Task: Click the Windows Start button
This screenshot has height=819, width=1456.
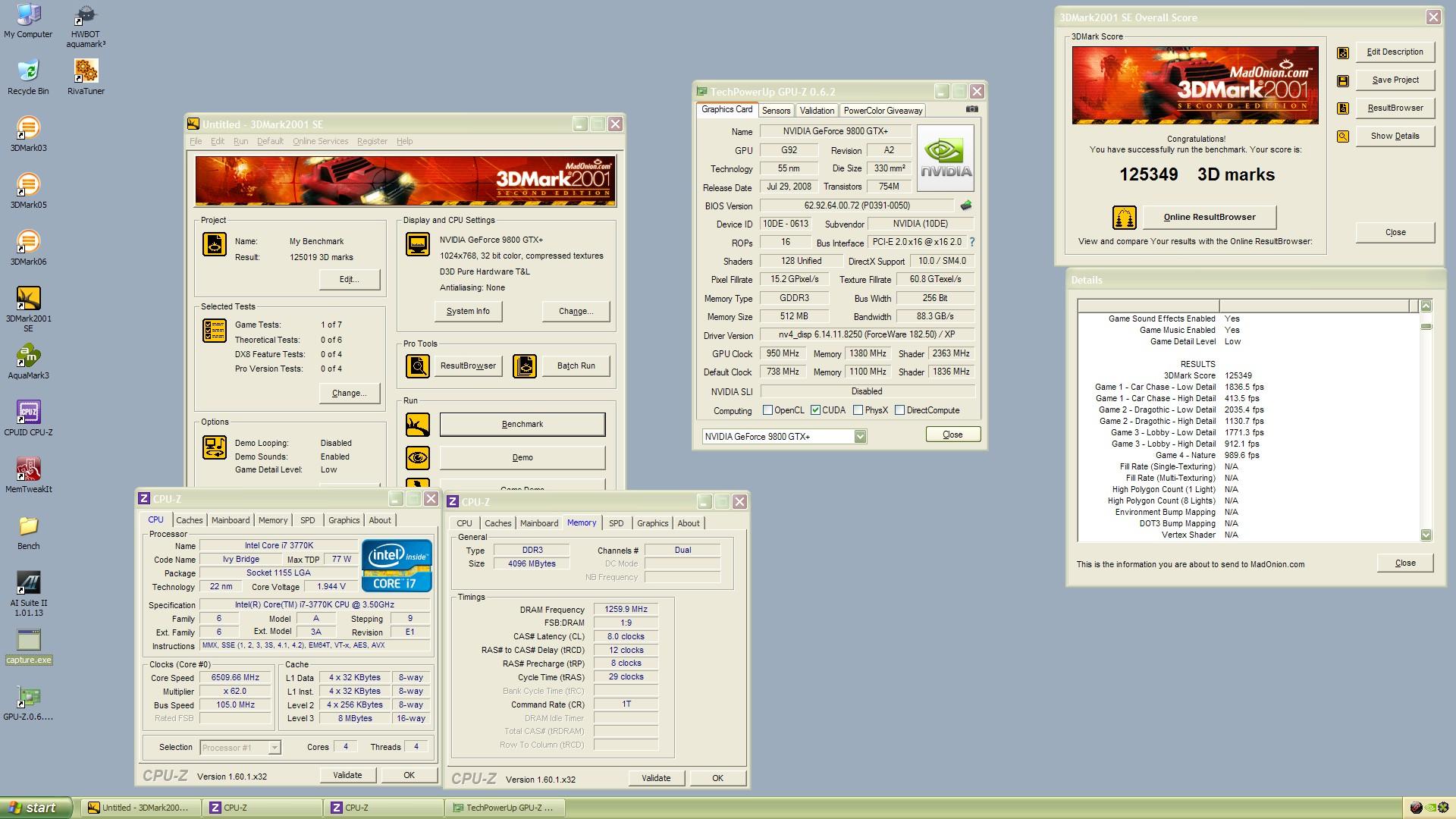Action: click(36, 808)
